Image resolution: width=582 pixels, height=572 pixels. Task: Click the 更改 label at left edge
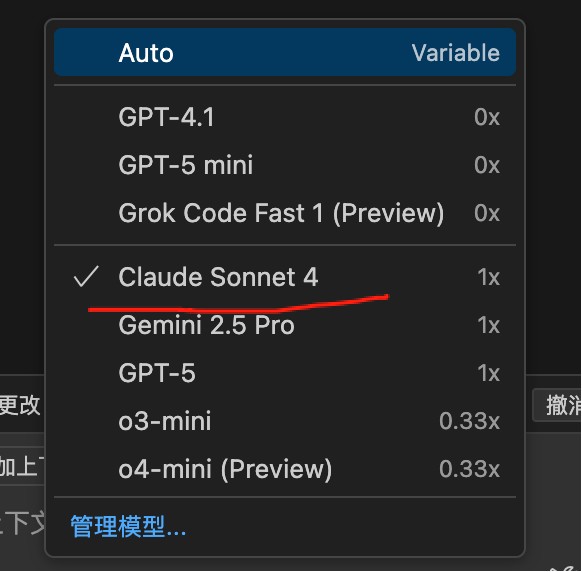[x=20, y=405]
